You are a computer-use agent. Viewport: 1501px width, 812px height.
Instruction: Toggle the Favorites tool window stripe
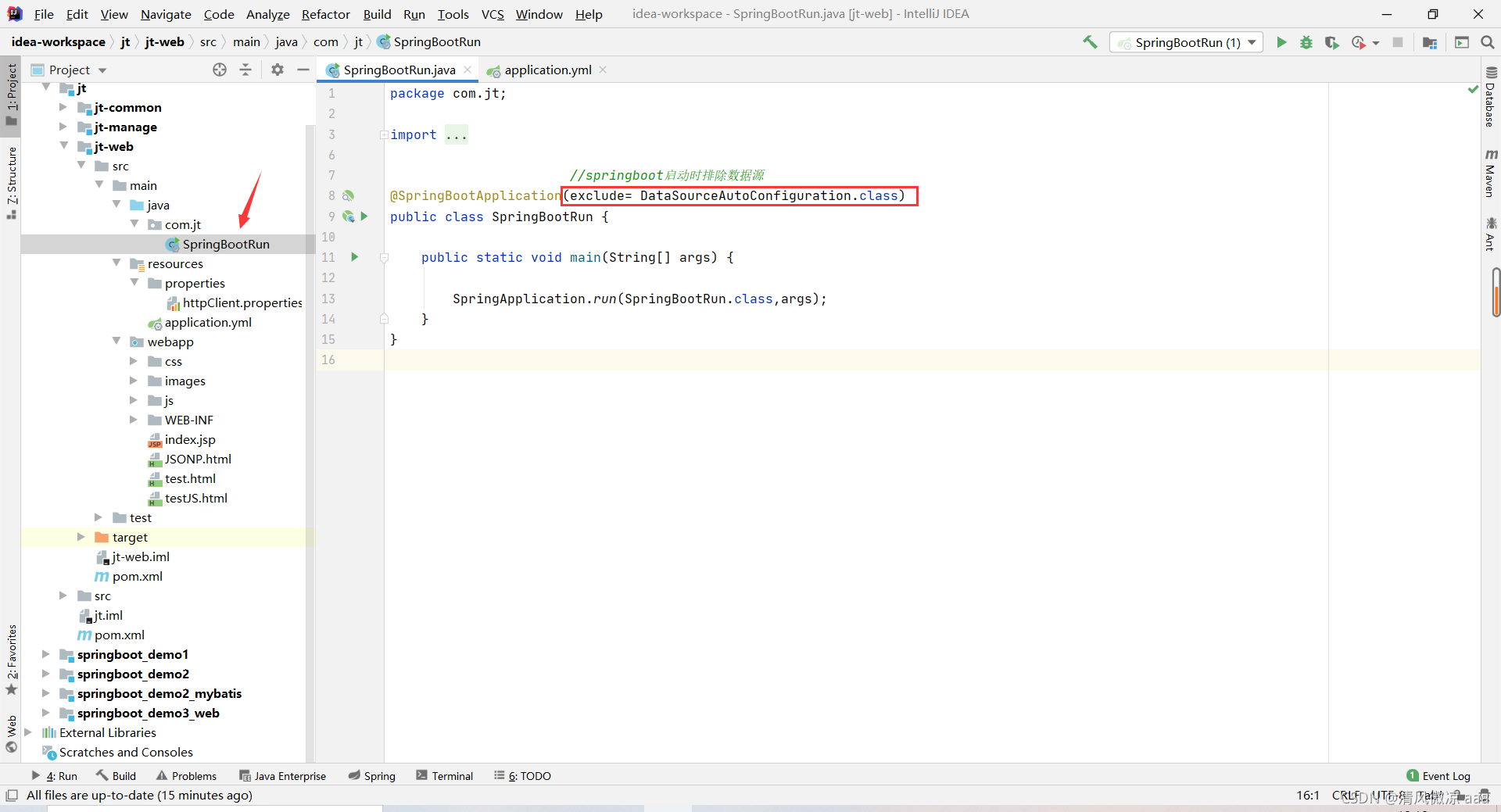tap(11, 660)
